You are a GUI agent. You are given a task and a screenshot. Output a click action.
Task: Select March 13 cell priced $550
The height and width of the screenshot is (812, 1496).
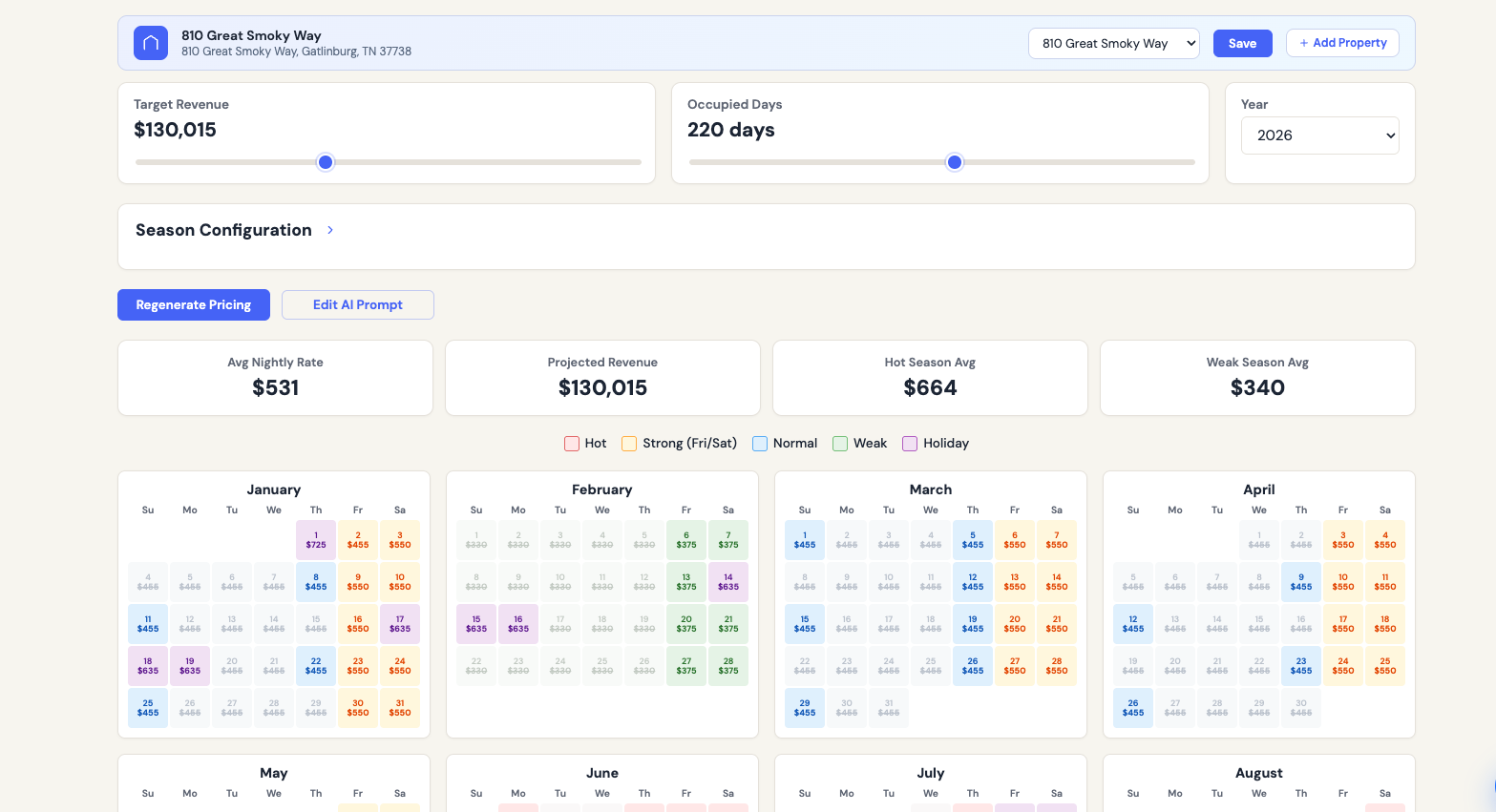coord(1015,582)
